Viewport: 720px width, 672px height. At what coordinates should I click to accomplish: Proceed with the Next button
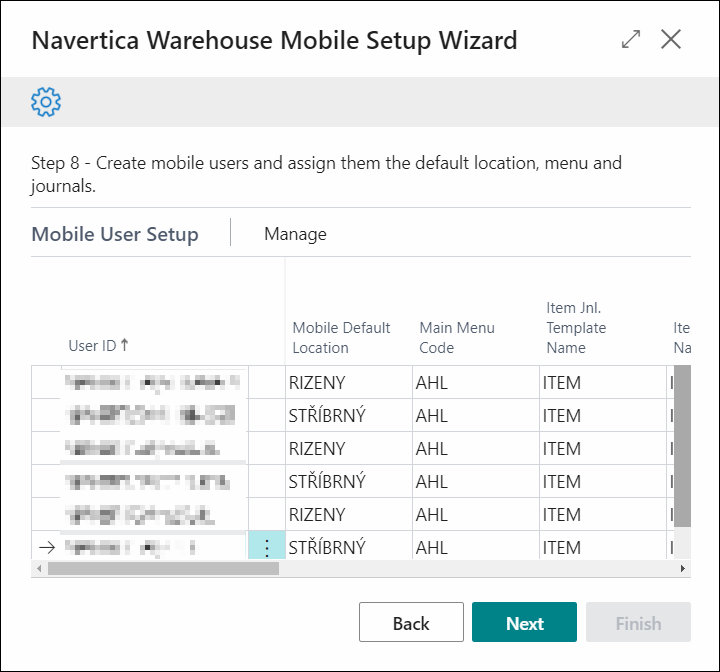click(524, 622)
